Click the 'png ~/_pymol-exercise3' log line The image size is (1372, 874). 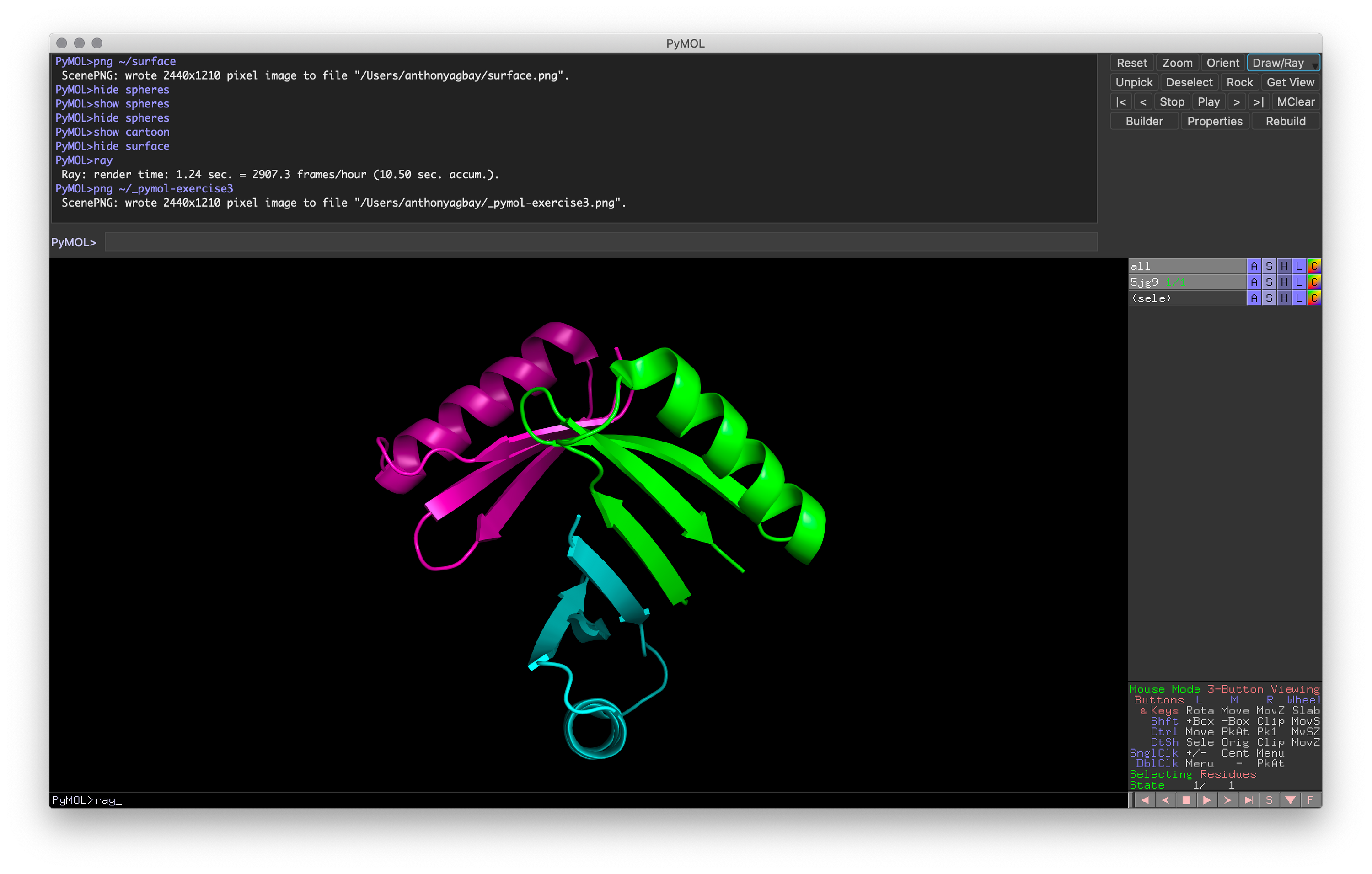[x=144, y=188]
